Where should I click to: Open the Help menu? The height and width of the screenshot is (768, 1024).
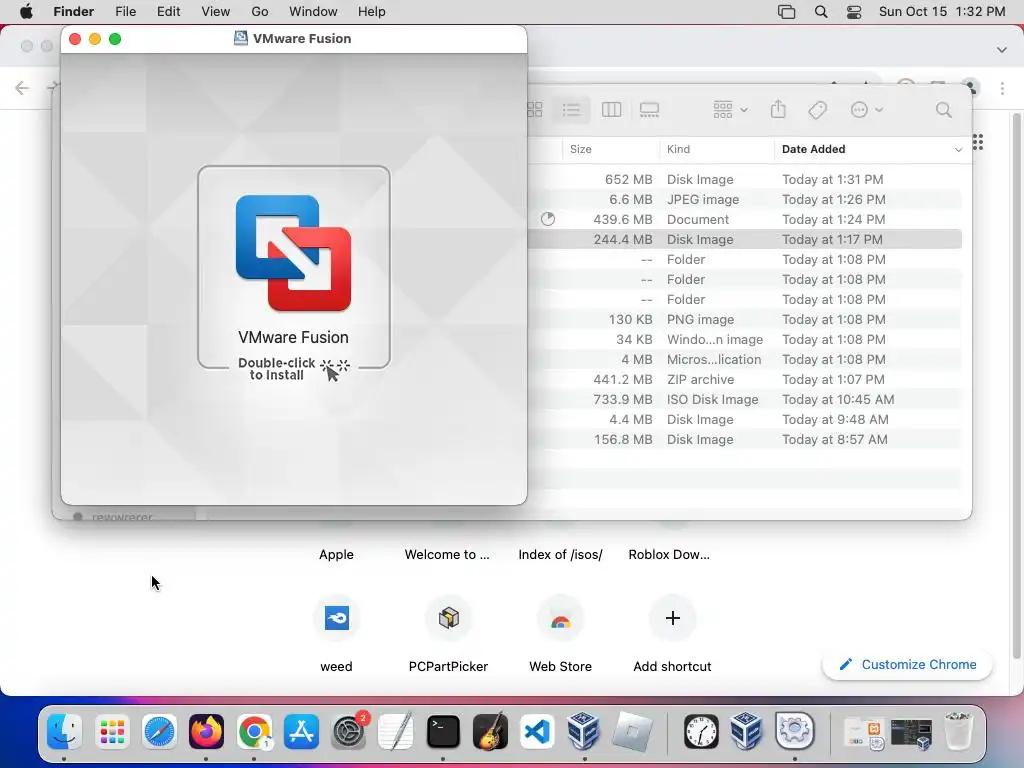pyautogui.click(x=372, y=12)
